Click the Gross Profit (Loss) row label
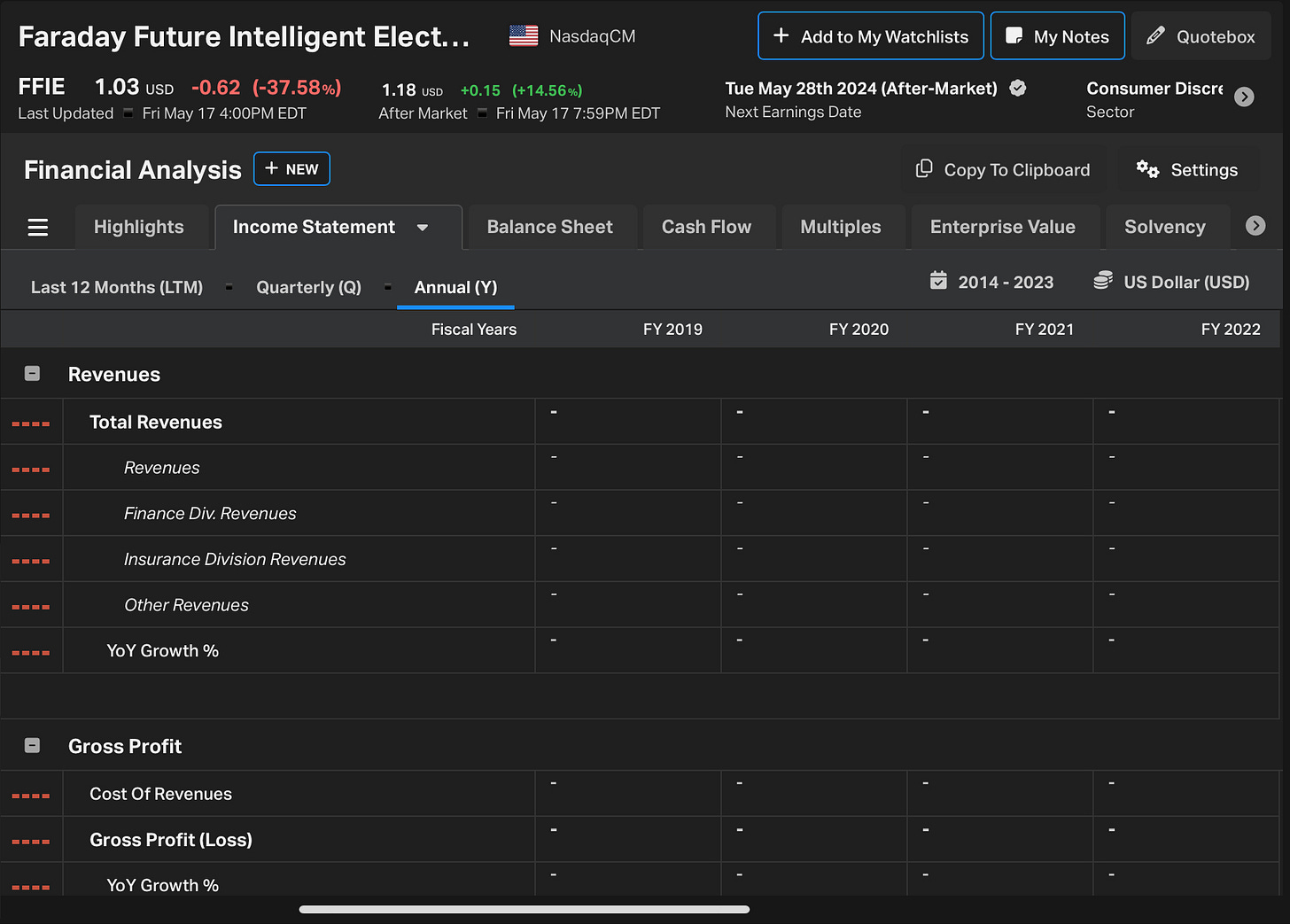The width and height of the screenshot is (1290, 924). point(171,840)
